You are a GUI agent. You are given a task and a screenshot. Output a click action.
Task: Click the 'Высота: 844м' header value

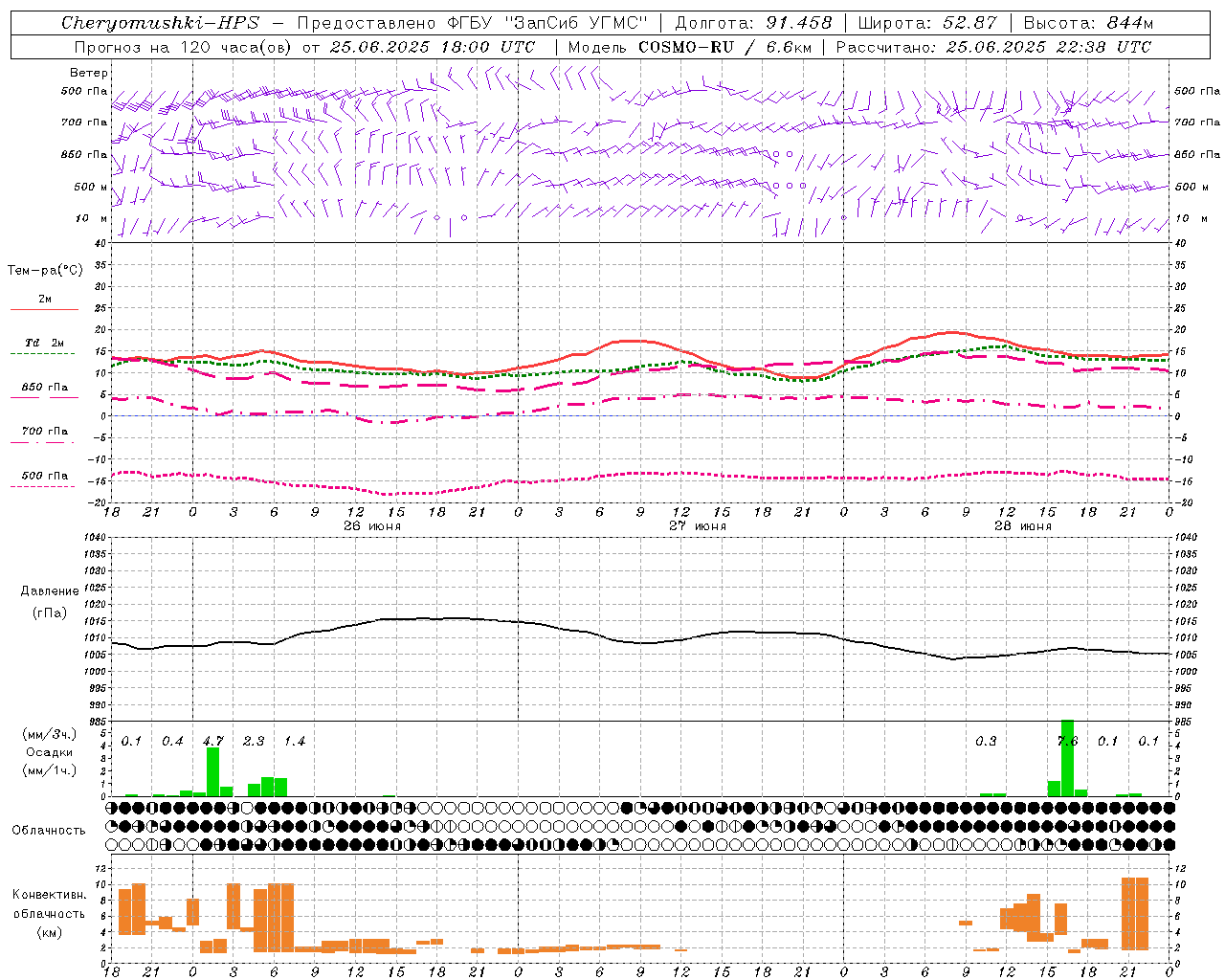(x=1089, y=23)
